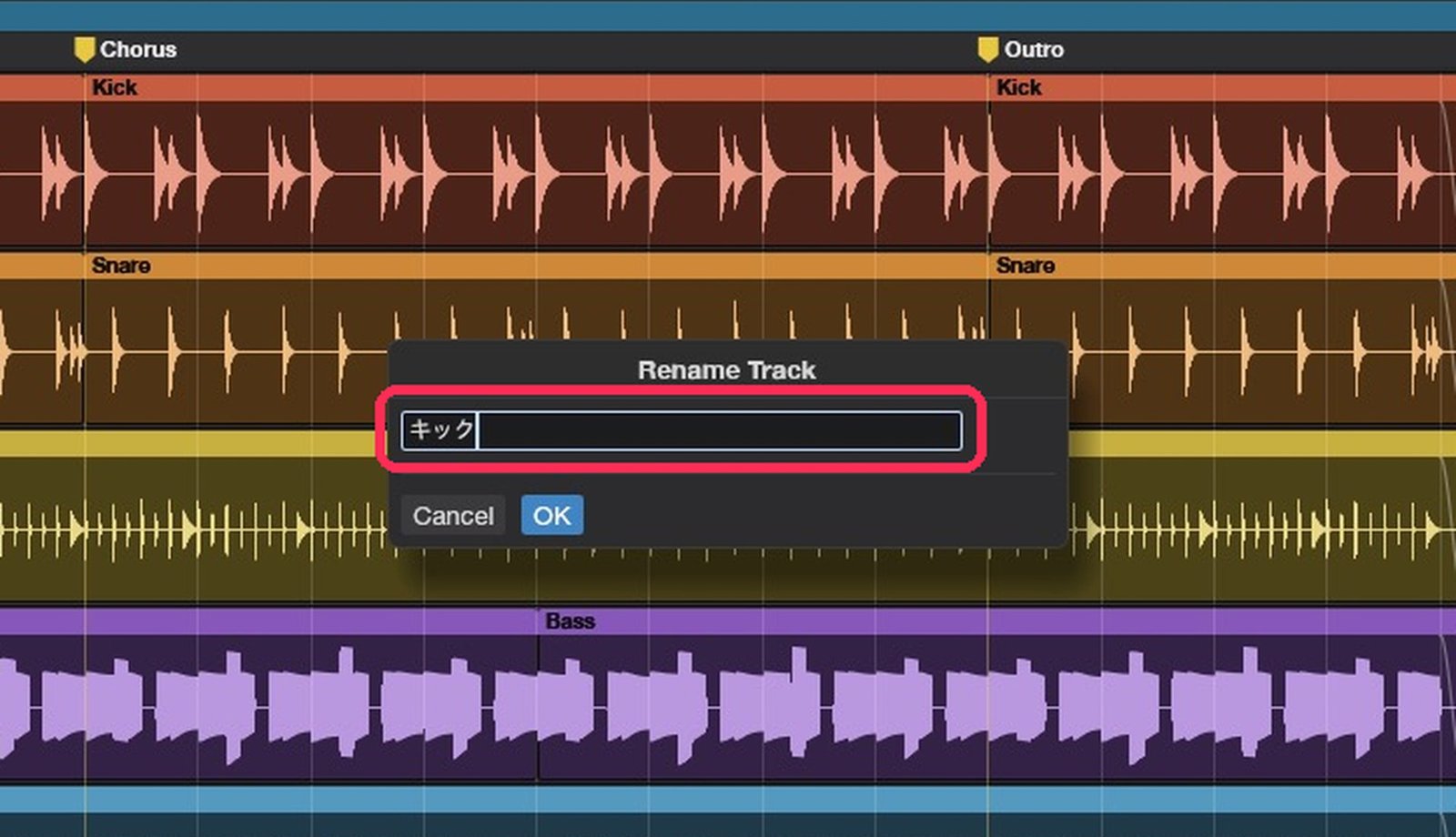Select the purple Bass clip
The height and width of the screenshot is (837, 1456).
coord(996,696)
